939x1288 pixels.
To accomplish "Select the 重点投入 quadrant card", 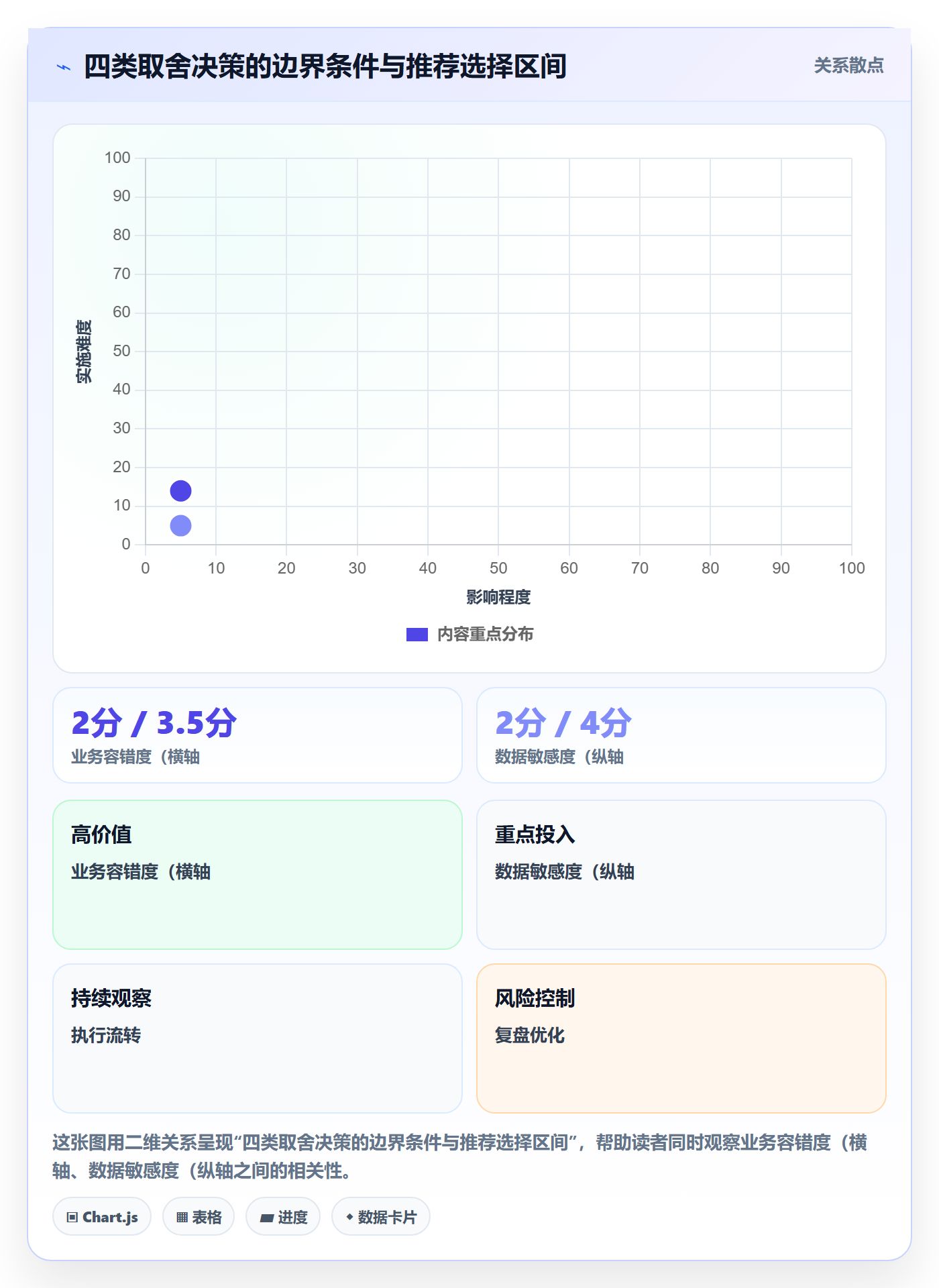I will pos(681,875).
